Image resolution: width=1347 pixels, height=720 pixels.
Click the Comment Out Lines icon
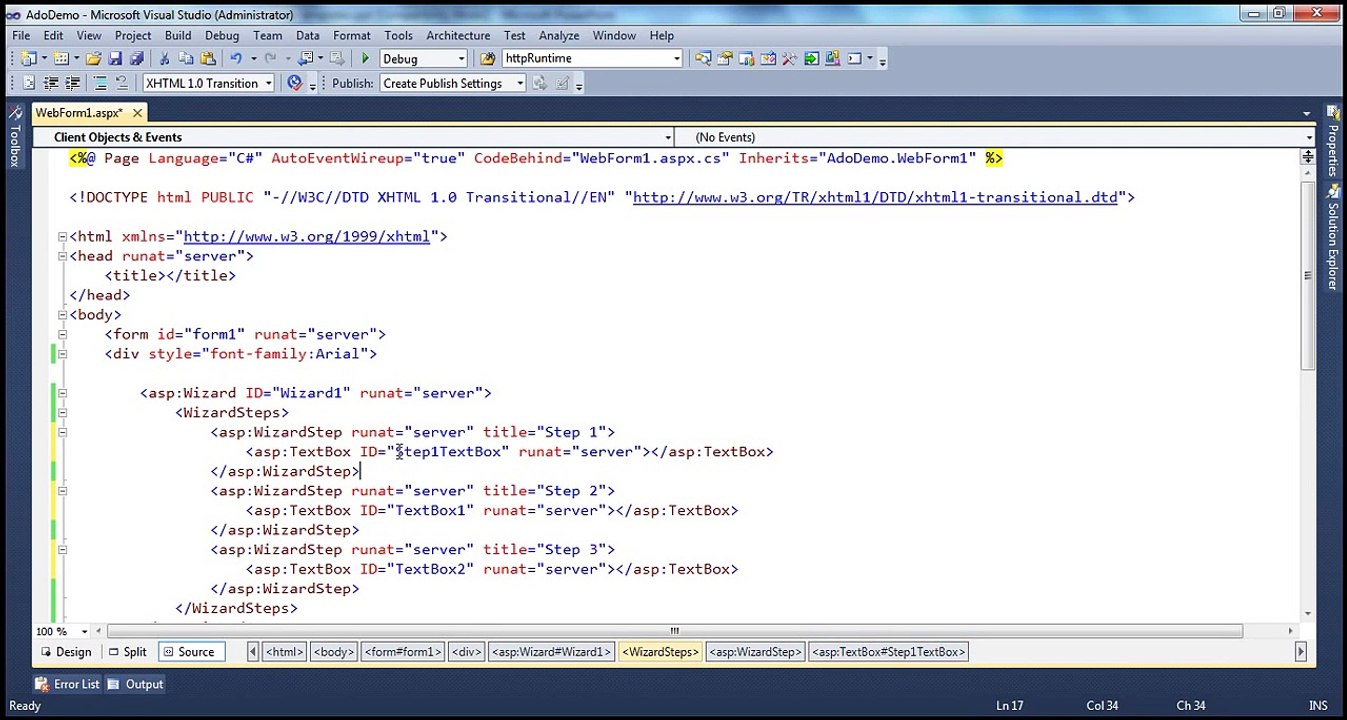pos(100,83)
